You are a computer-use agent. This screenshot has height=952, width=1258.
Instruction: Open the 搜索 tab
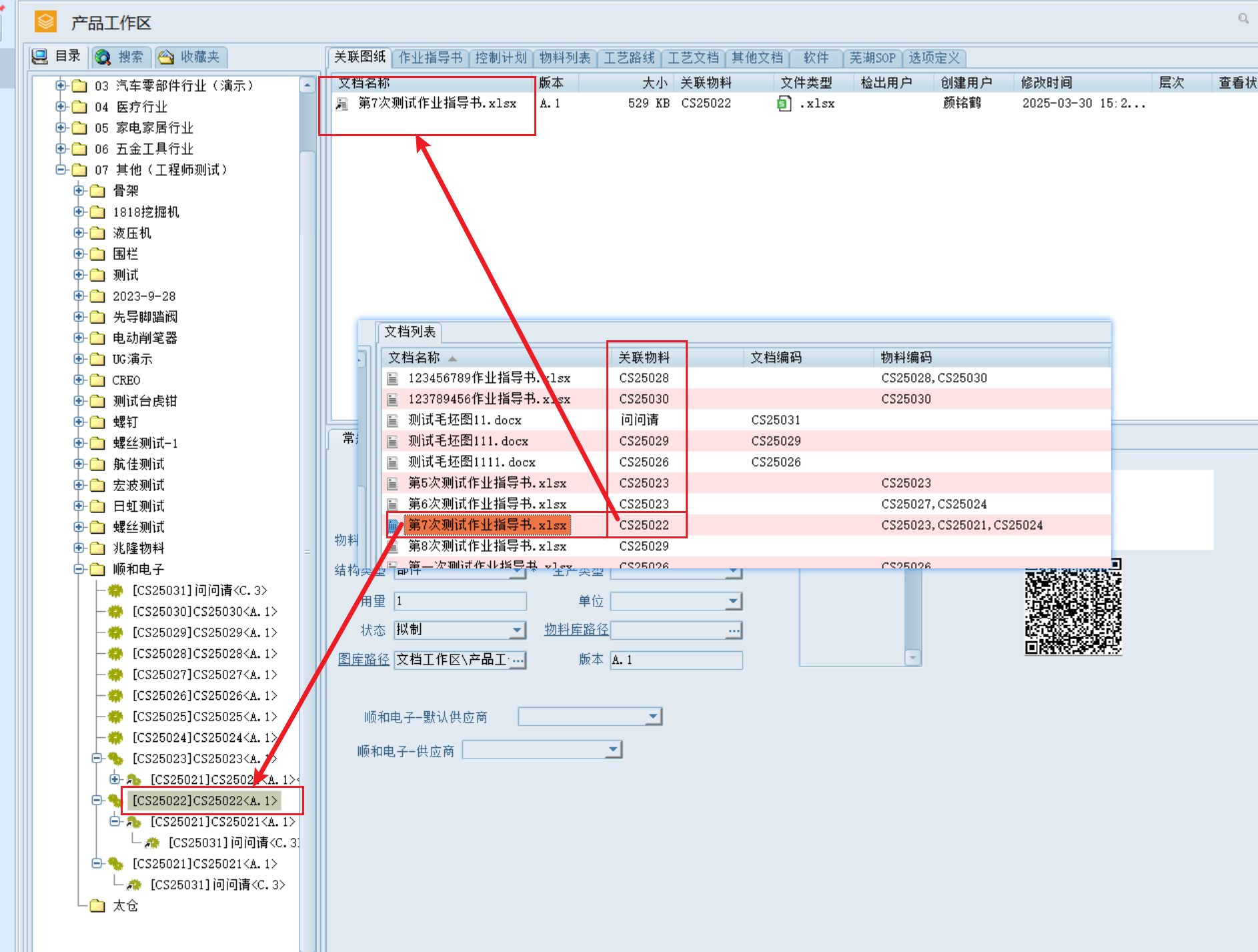(121, 57)
